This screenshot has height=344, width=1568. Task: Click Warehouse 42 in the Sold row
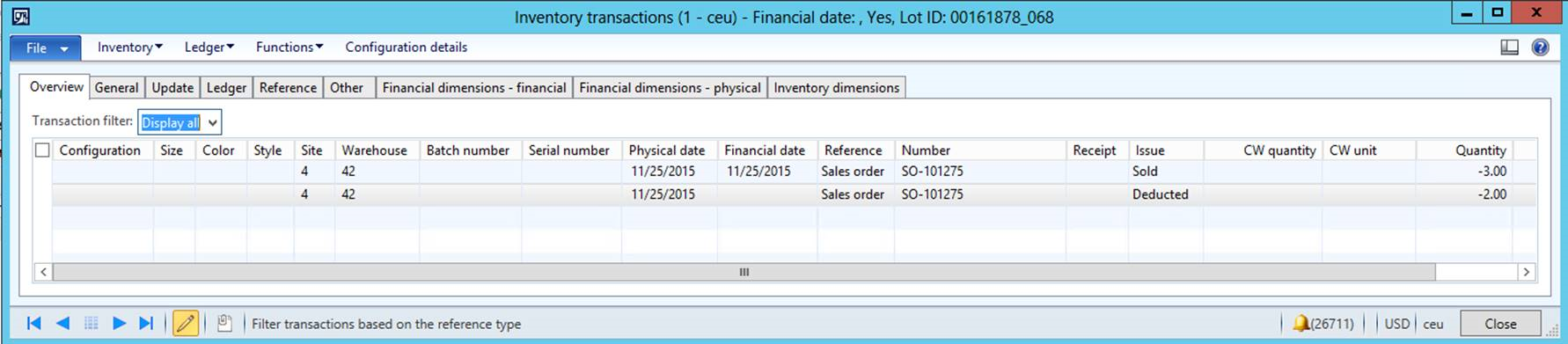click(x=377, y=172)
